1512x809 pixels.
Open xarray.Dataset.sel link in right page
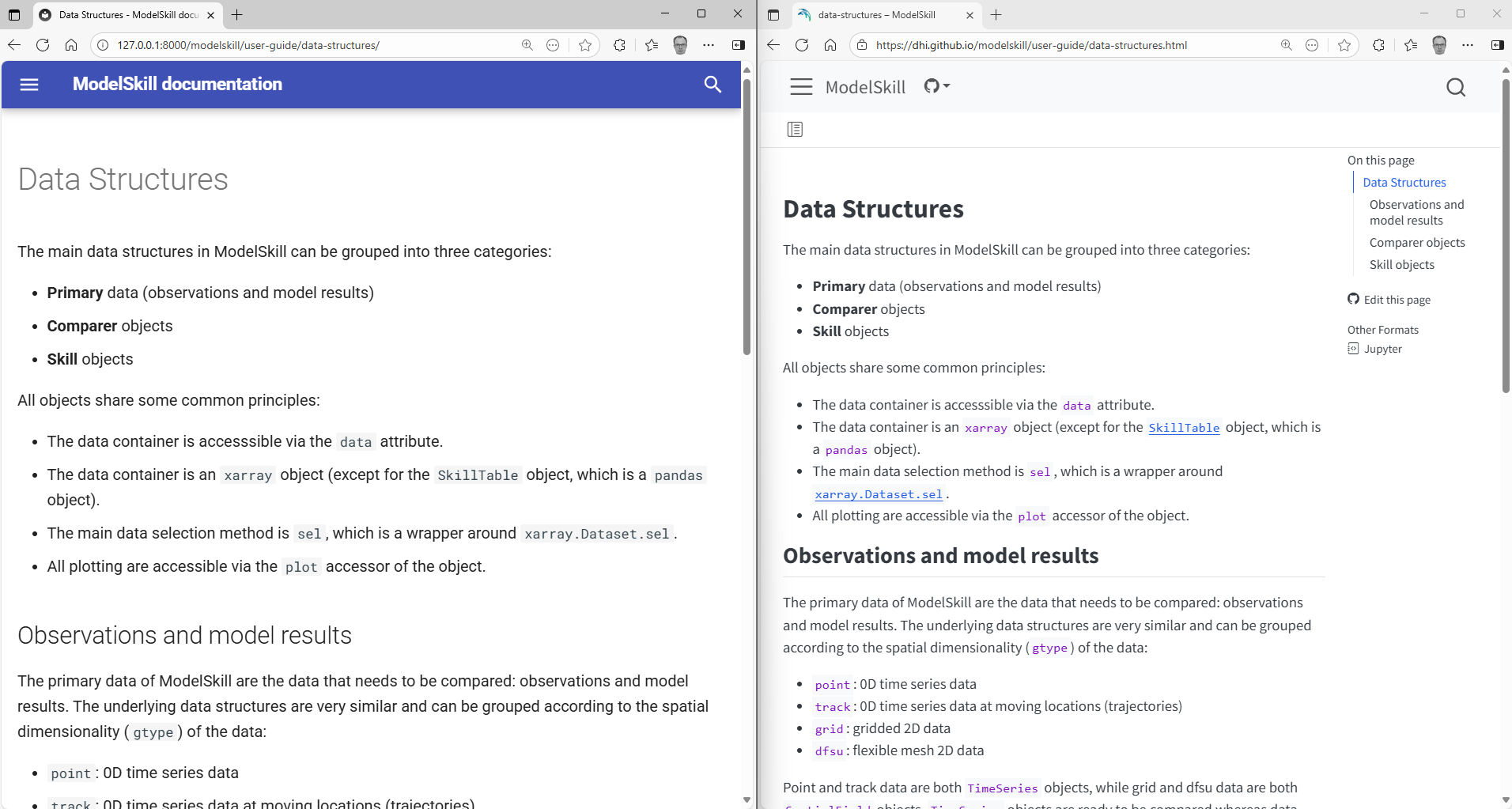tap(879, 494)
